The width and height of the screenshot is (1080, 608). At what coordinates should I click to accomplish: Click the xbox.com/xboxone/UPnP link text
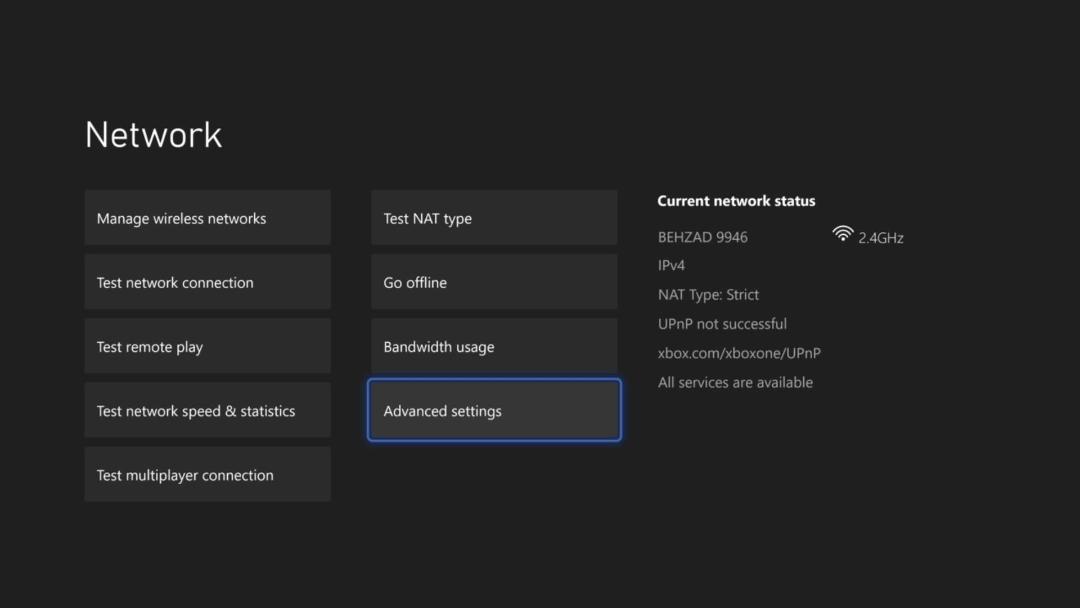tap(739, 353)
